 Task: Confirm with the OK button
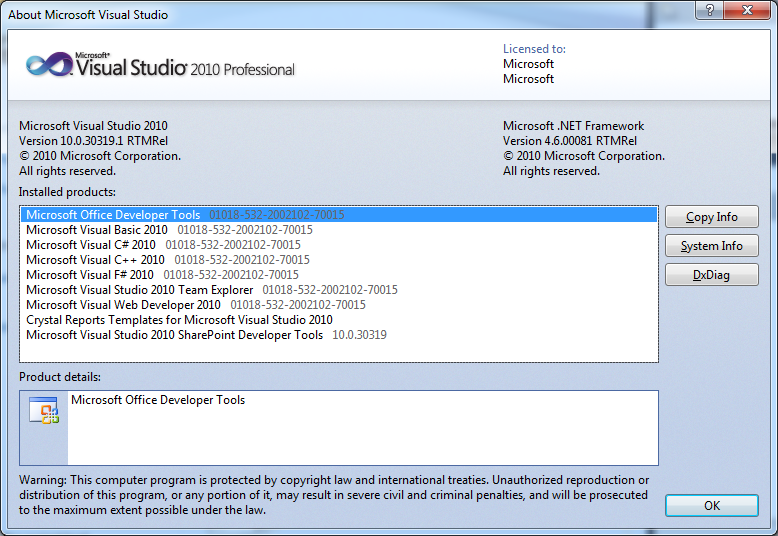(711, 506)
